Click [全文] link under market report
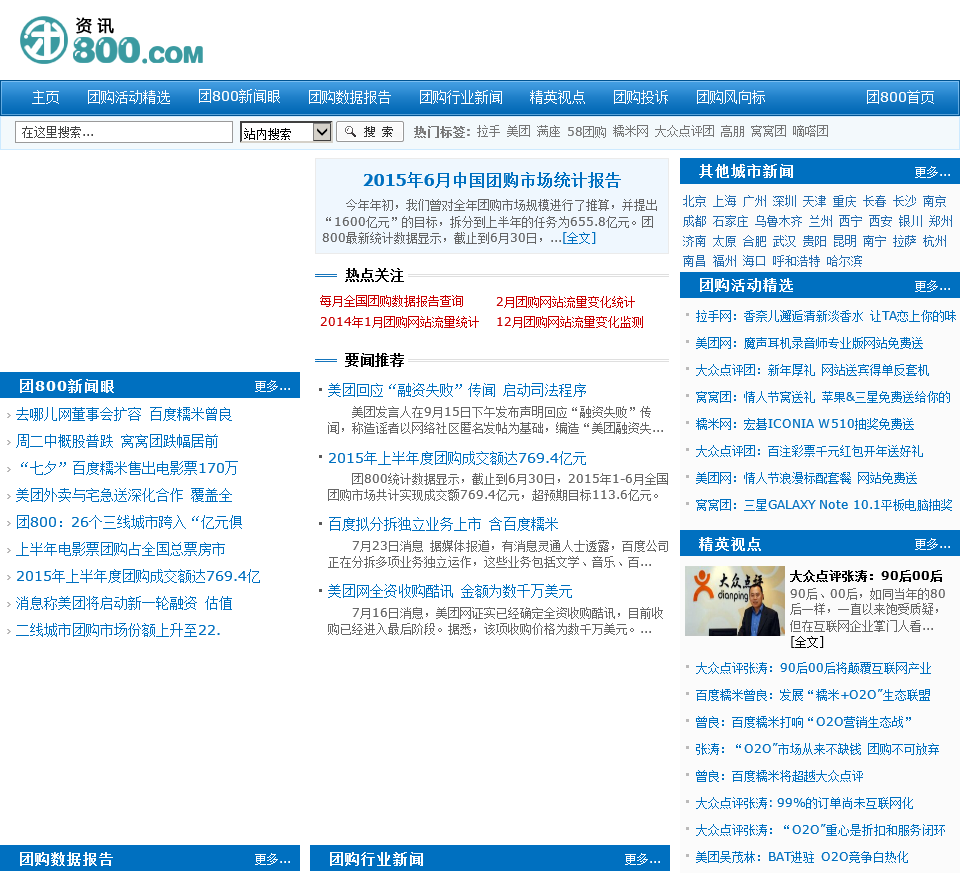This screenshot has width=960, height=873. (579, 238)
